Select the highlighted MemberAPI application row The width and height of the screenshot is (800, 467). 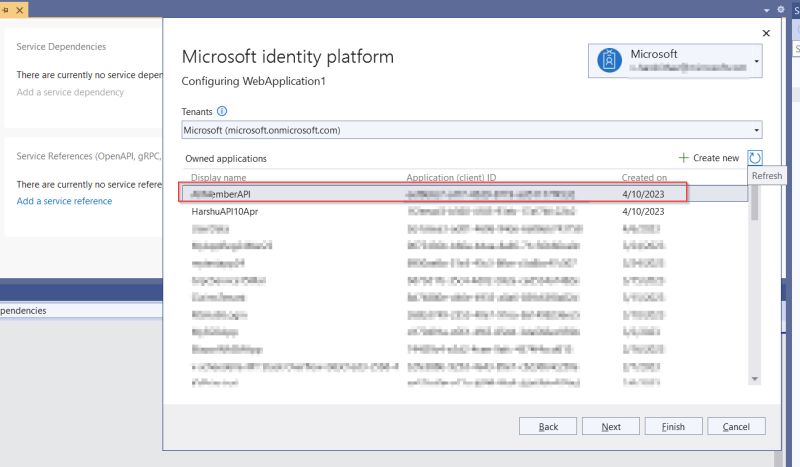click(464, 194)
